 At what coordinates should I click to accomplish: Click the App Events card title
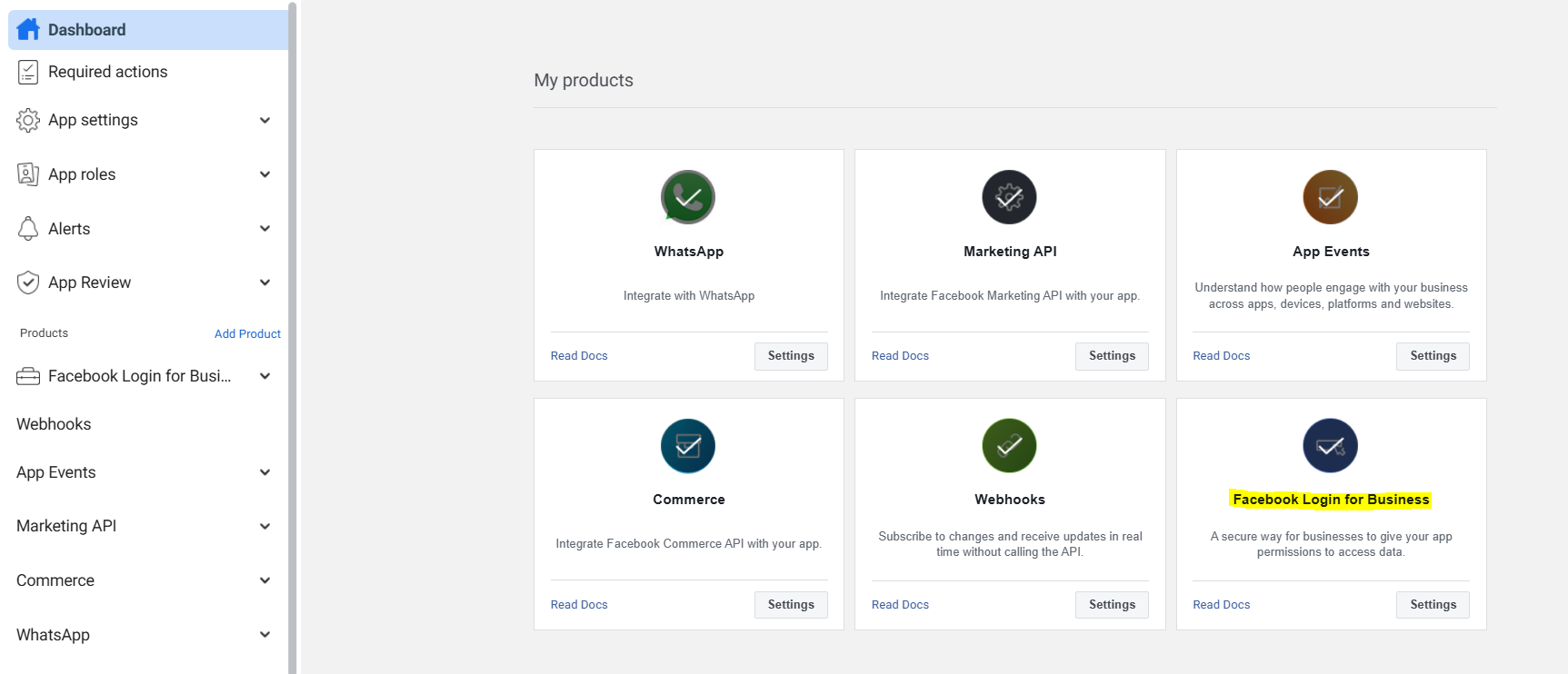pos(1331,252)
